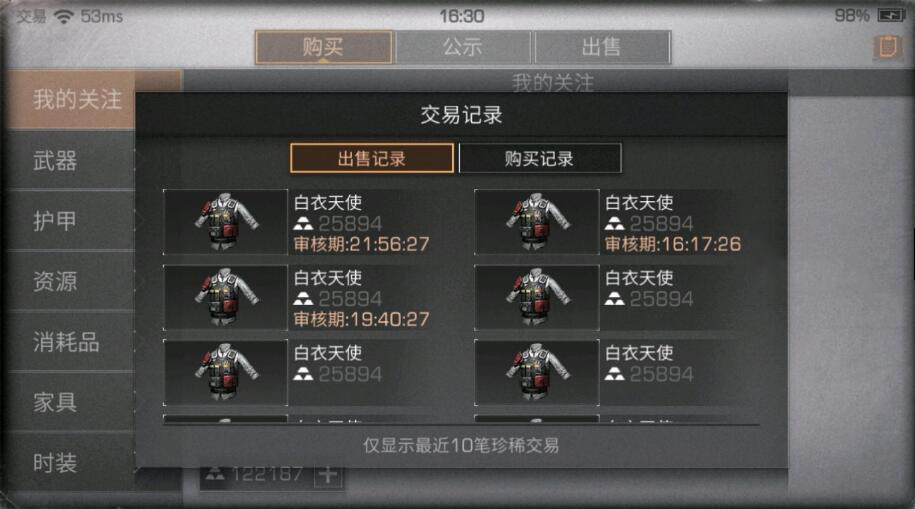Viewport: 915px width, 509px height.
Task: Open the trade record clipboard icon
Action: coord(887,47)
